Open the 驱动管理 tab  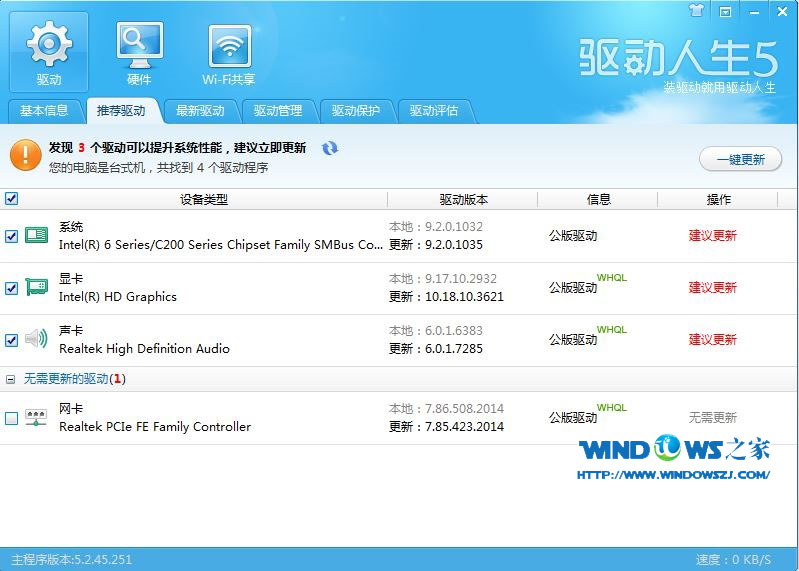click(x=278, y=111)
